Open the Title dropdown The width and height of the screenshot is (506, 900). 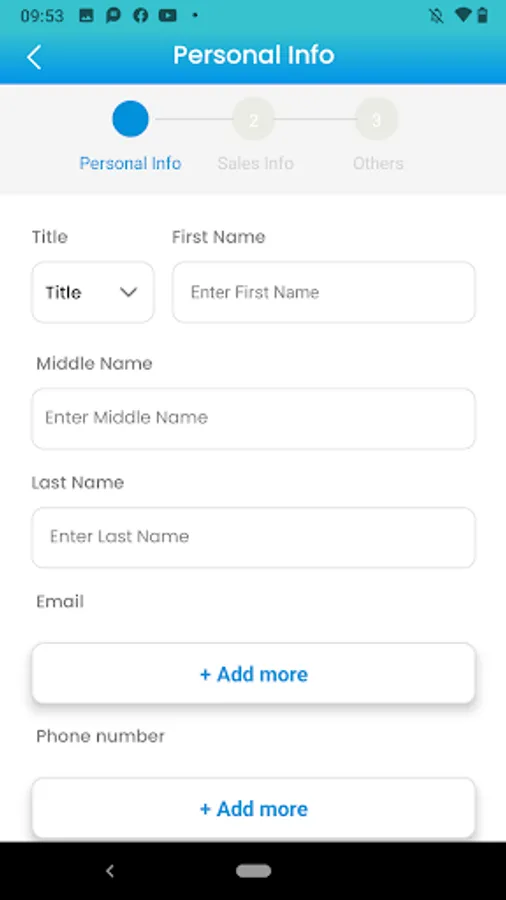[93, 292]
